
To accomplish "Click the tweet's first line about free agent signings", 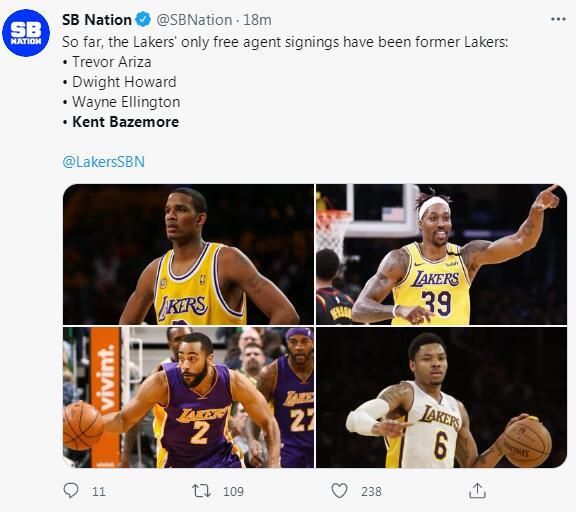I will [x=285, y=42].
